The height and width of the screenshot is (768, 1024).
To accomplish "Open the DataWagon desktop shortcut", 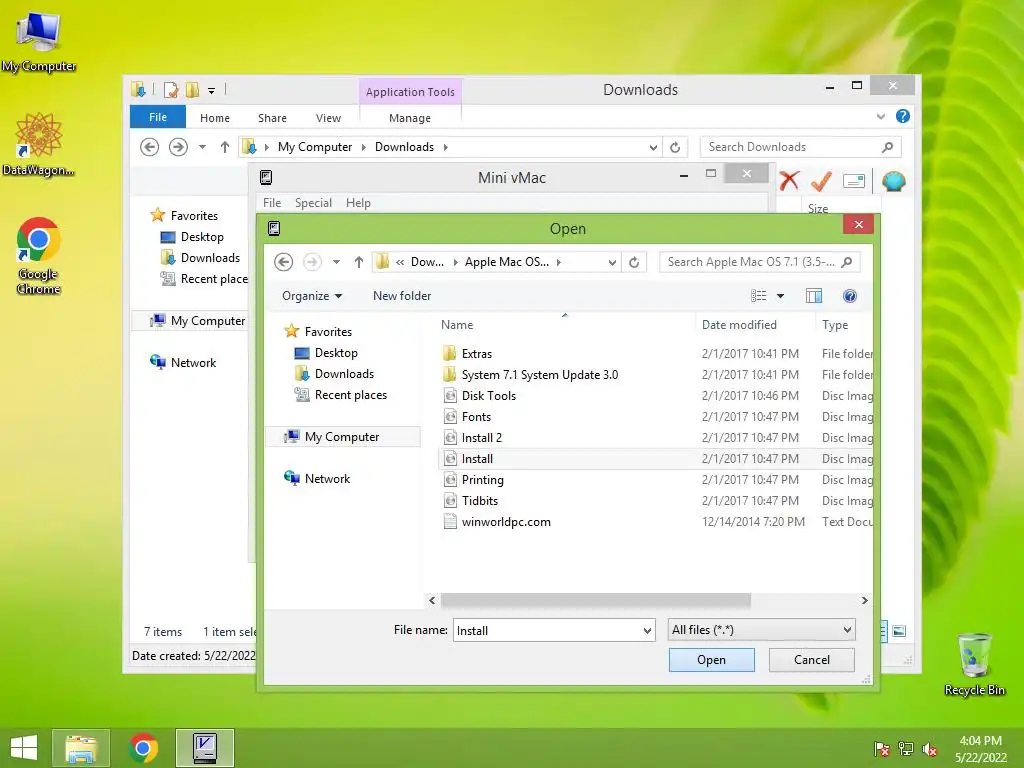I will click(39, 144).
